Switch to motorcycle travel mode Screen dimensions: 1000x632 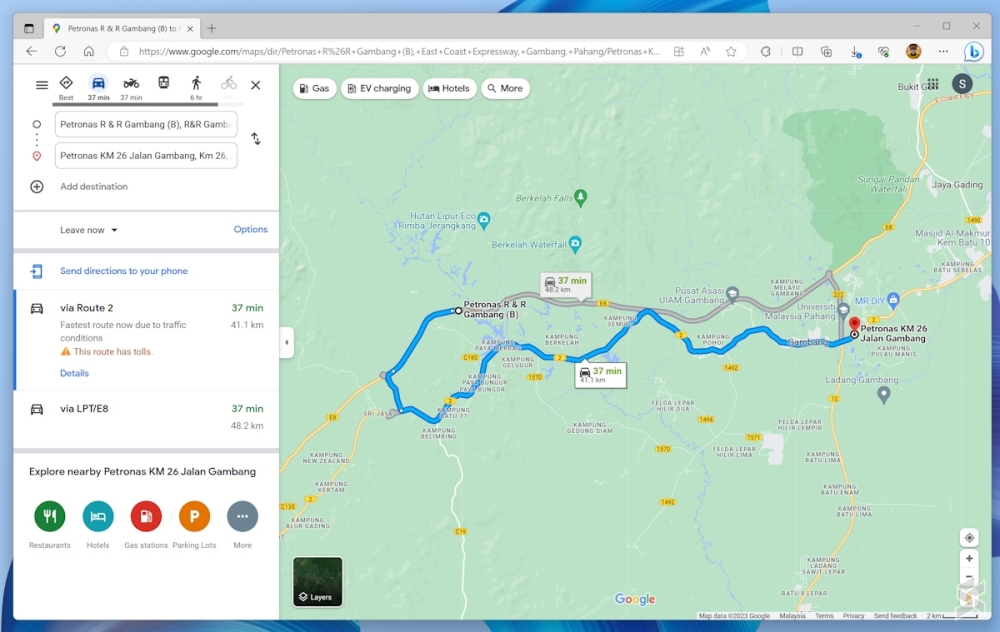pyautogui.click(x=131, y=88)
